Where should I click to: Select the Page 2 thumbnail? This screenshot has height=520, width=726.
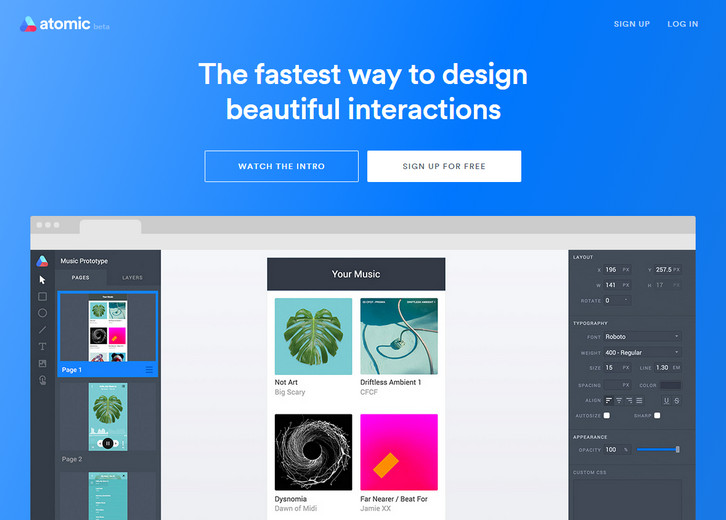tap(107, 417)
